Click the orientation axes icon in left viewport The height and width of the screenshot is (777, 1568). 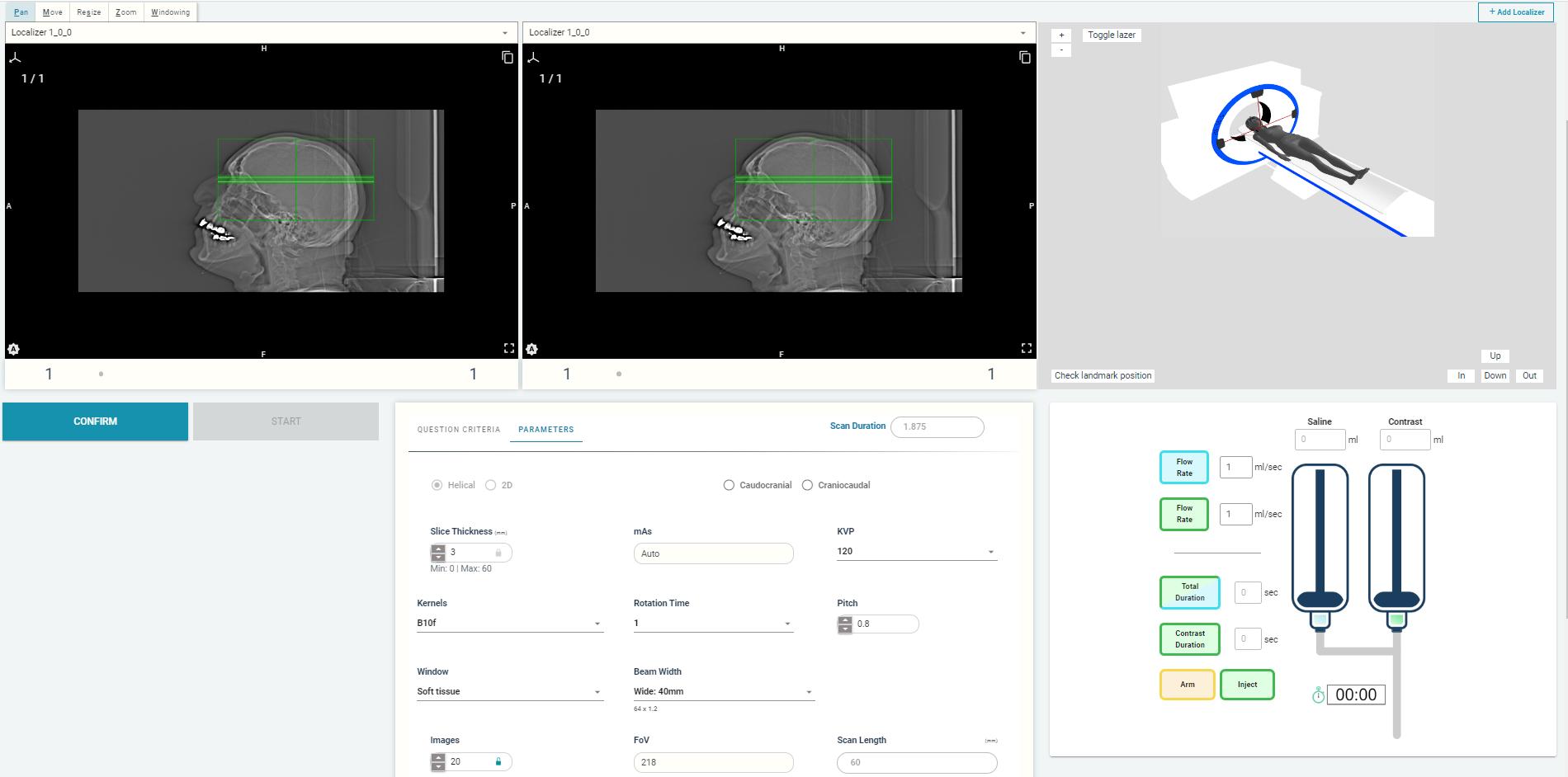15,58
